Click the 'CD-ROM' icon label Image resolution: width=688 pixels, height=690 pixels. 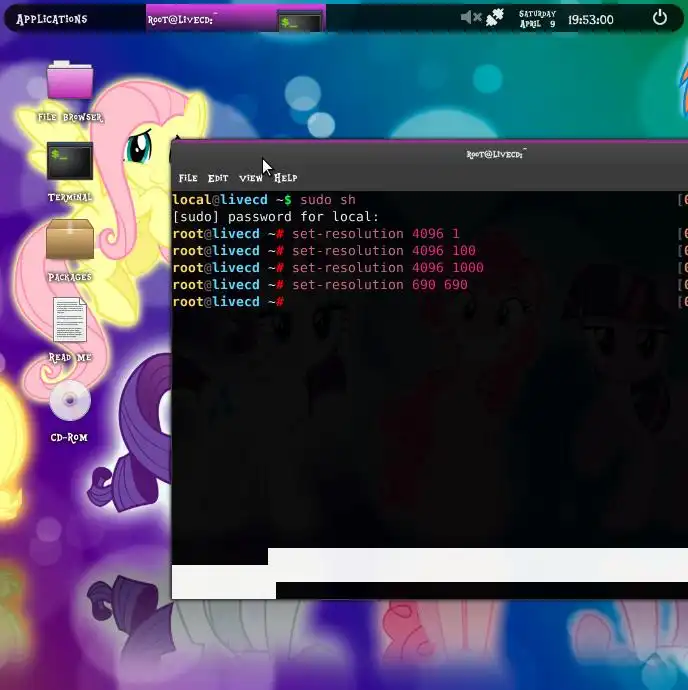point(69,437)
